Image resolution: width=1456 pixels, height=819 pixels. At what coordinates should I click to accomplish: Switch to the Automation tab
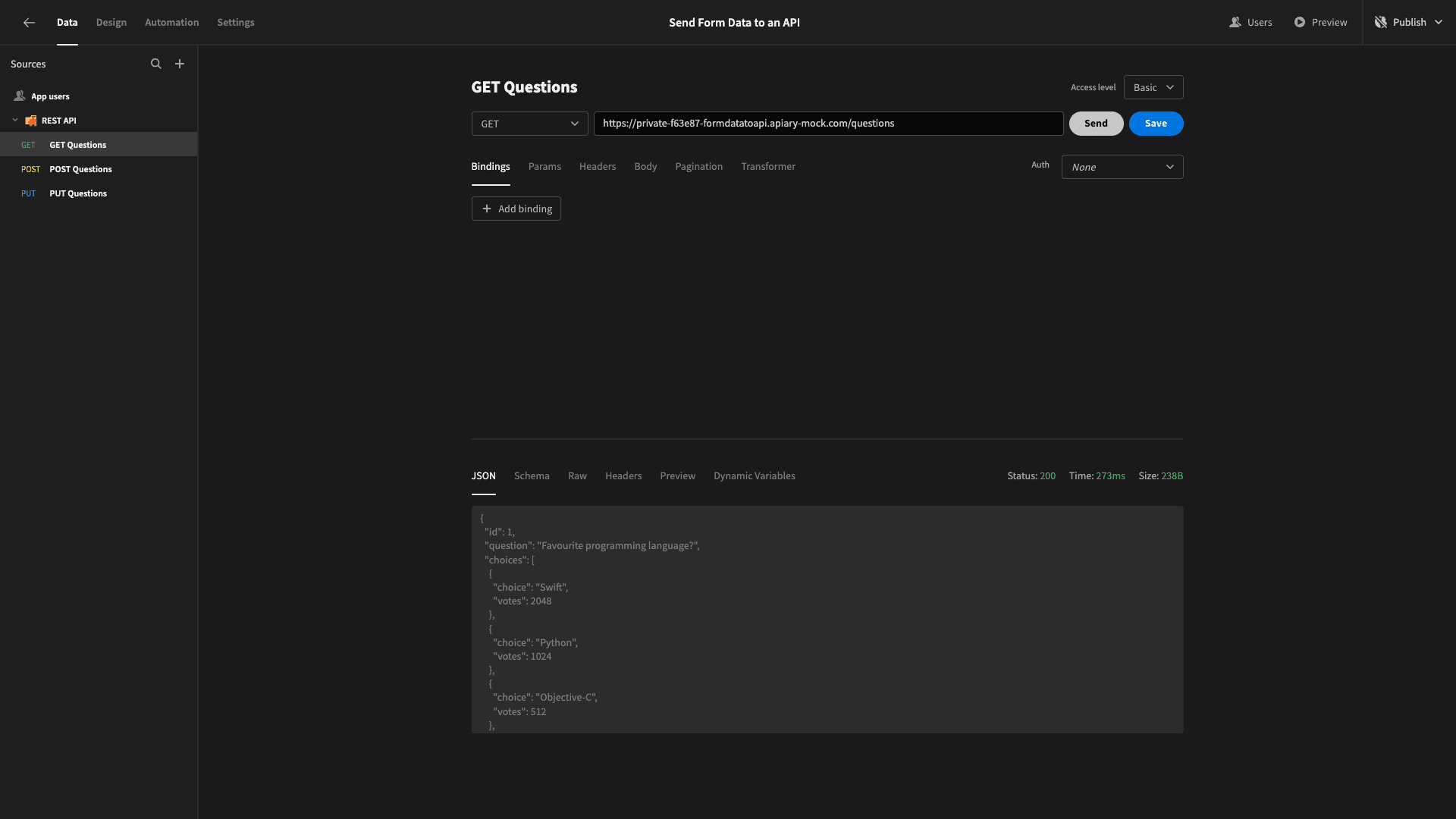[x=172, y=23]
